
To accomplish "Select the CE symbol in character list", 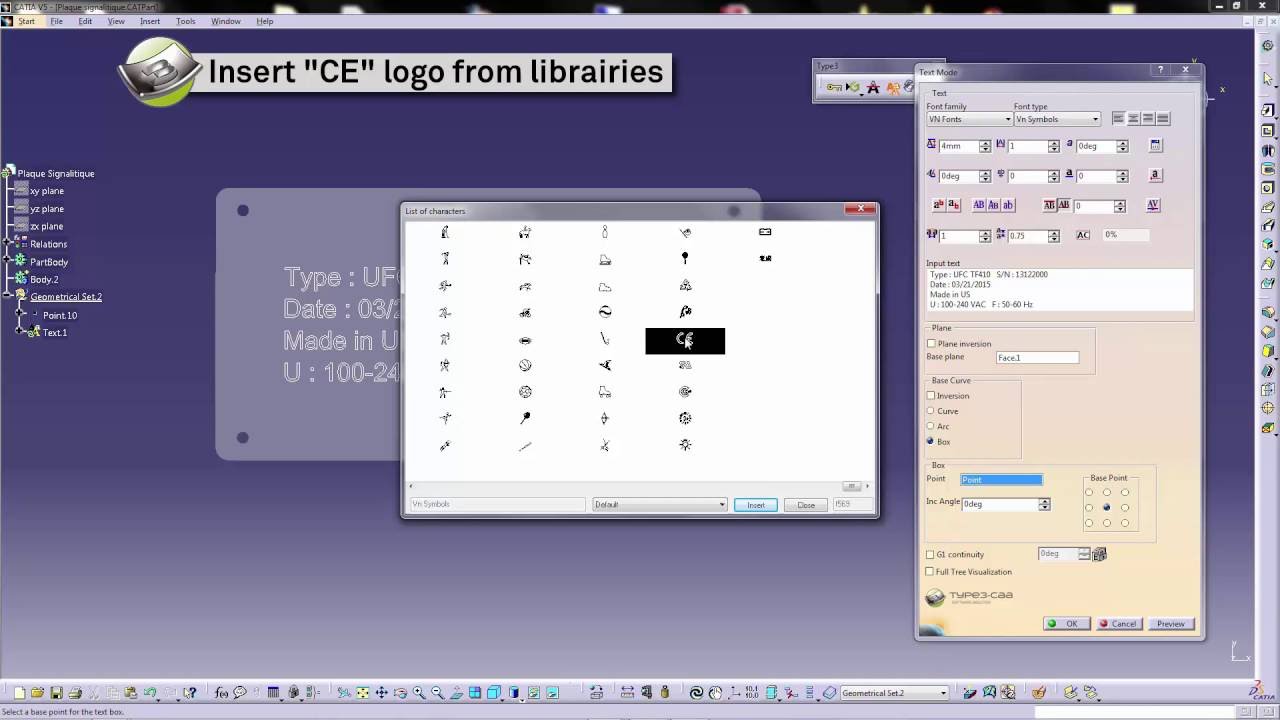I will pyautogui.click(x=685, y=340).
